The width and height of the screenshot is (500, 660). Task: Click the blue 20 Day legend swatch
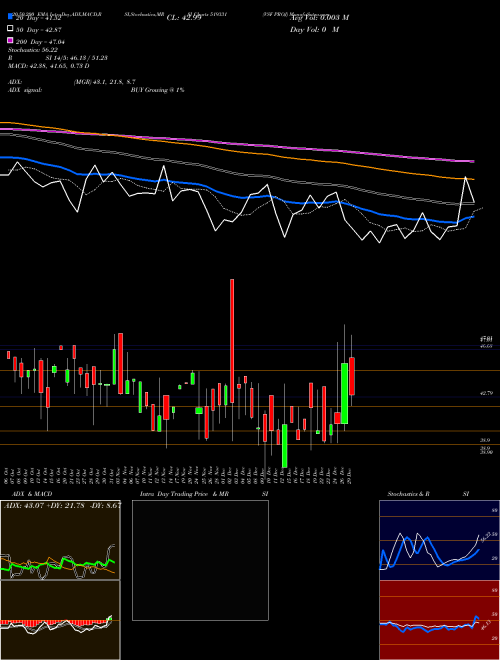point(11,16)
